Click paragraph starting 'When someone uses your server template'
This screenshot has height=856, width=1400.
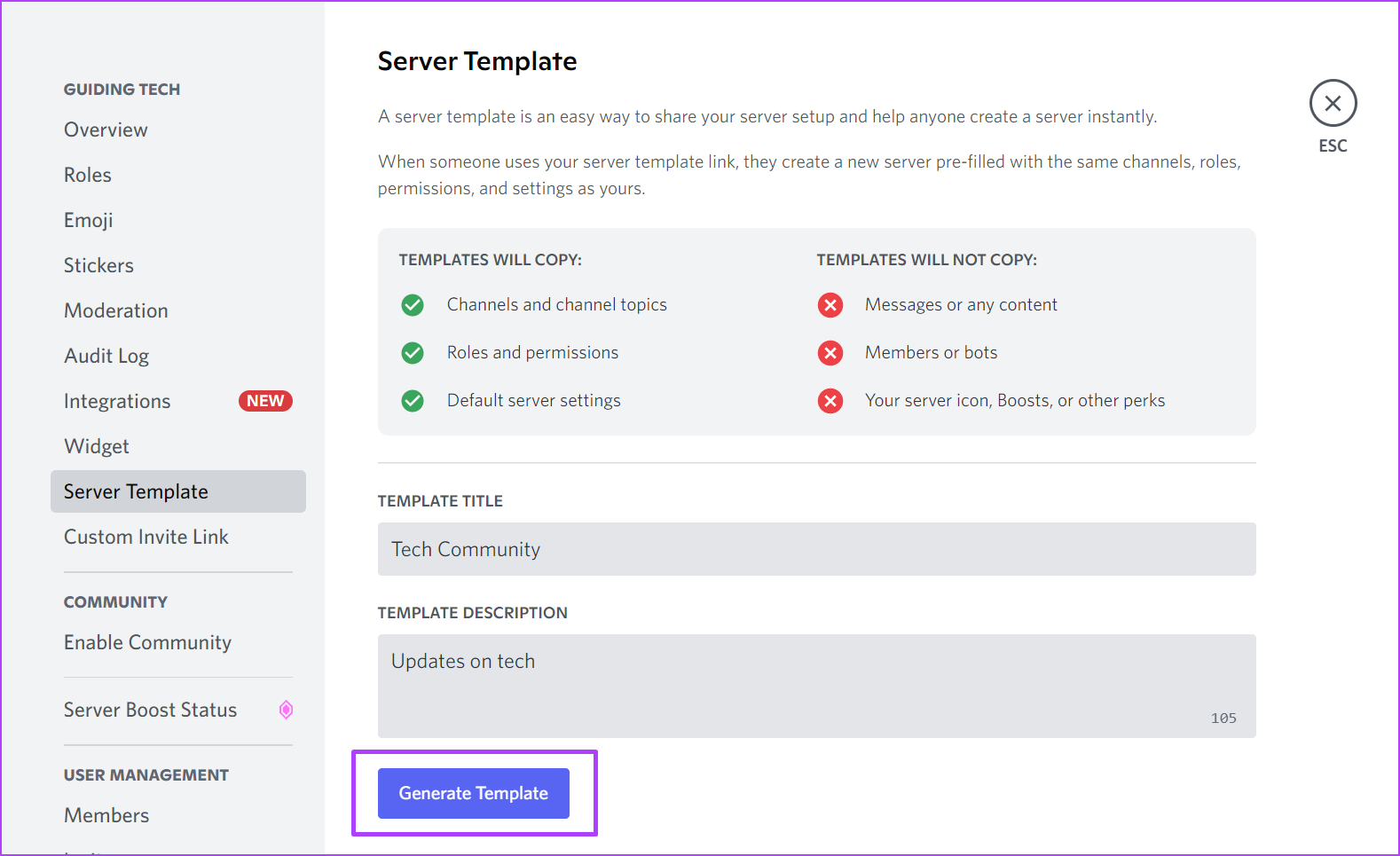click(x=809, y=175)
